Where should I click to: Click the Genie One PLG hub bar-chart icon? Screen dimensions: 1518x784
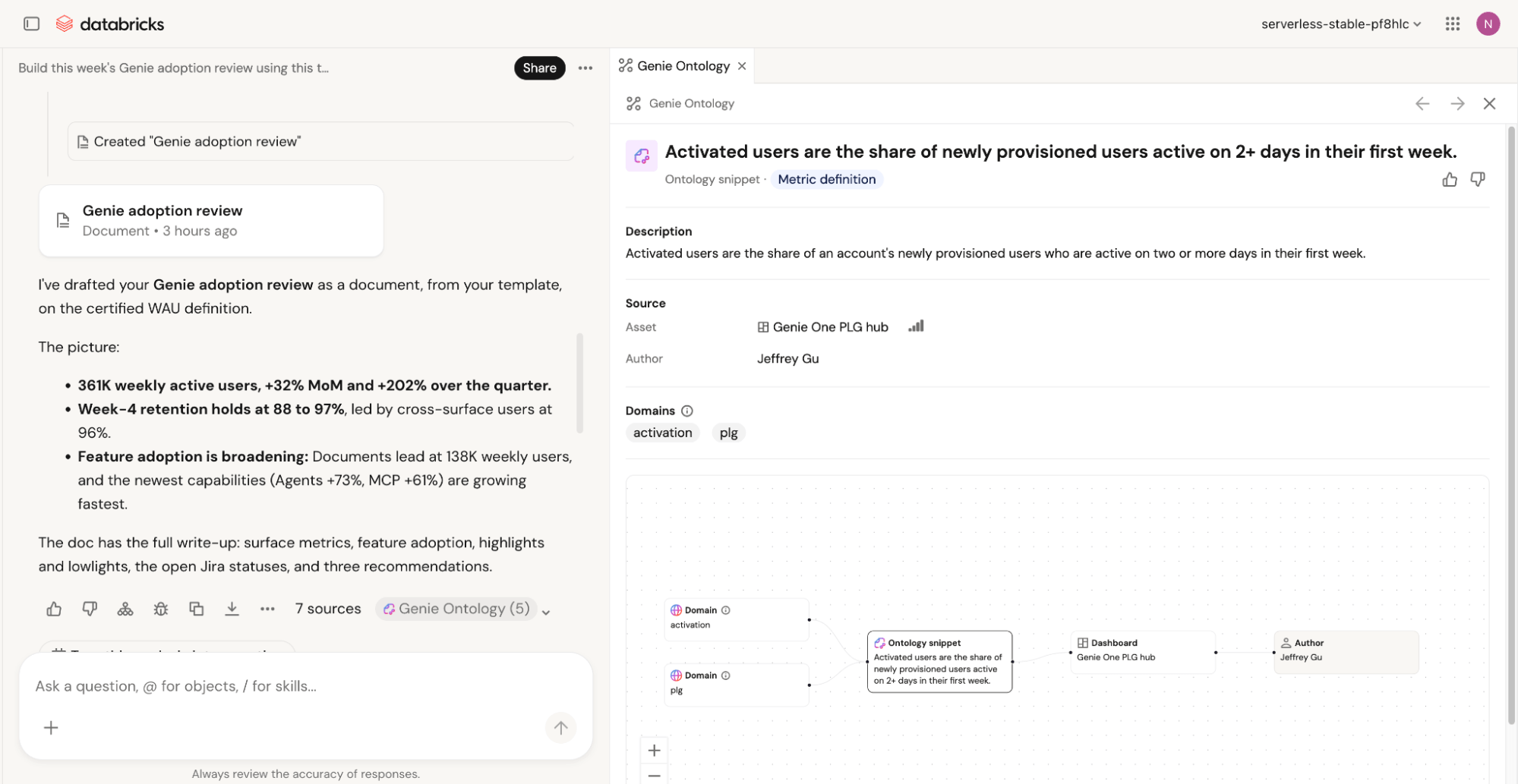916,326
